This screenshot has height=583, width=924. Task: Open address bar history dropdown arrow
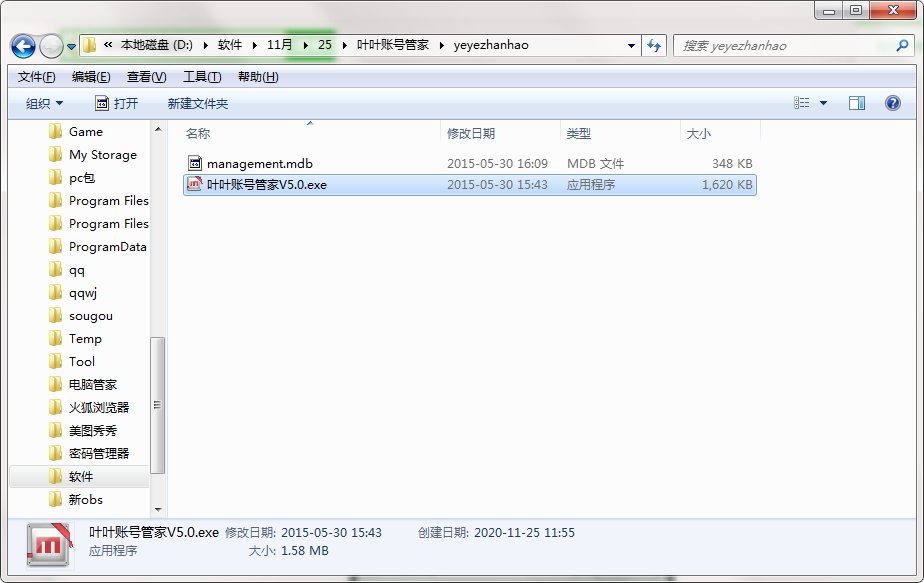click(631, 45)
